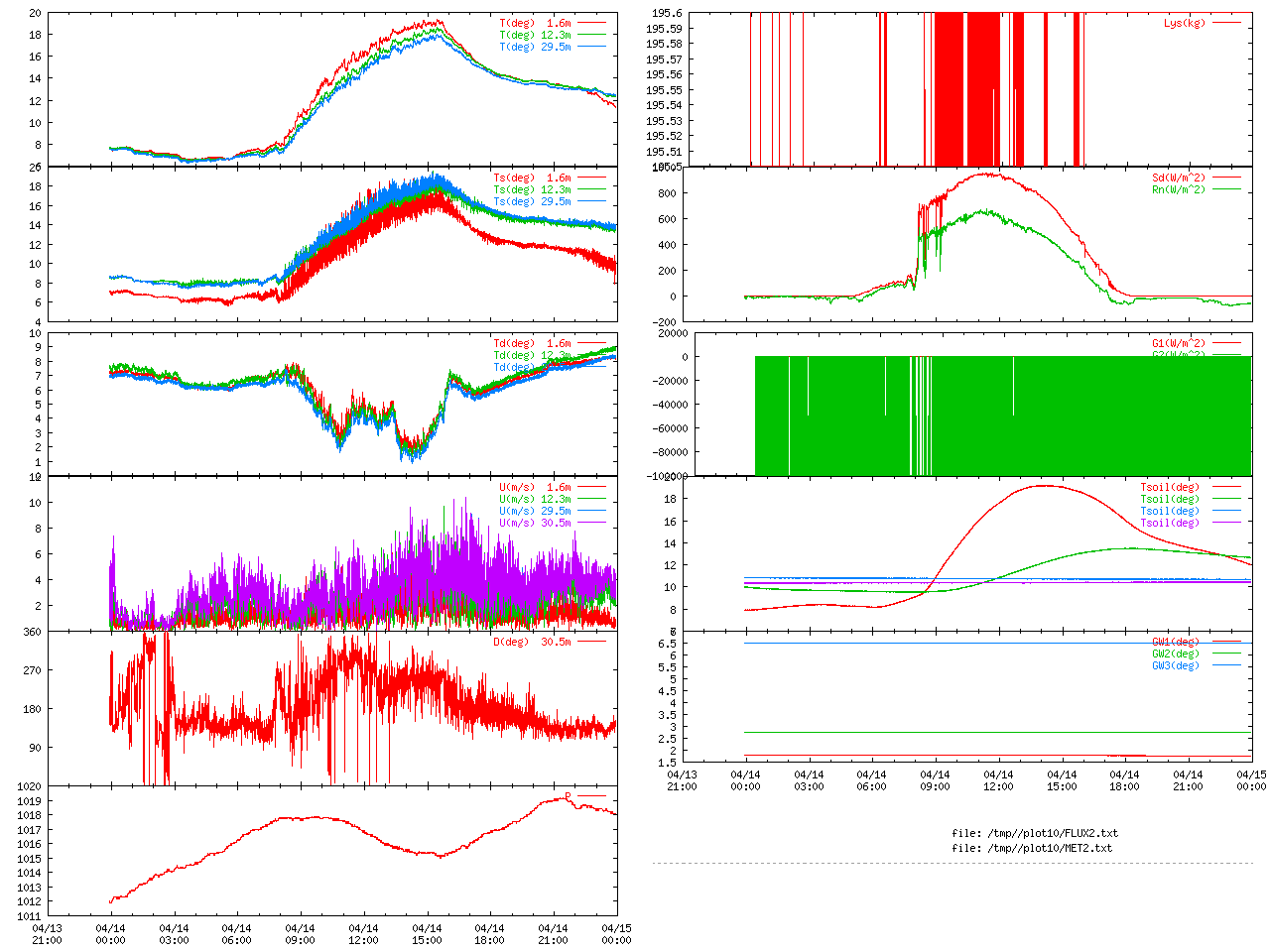
Task: Click the 'T(deg) 12.3m' legend label
Action: click(535, 35)
